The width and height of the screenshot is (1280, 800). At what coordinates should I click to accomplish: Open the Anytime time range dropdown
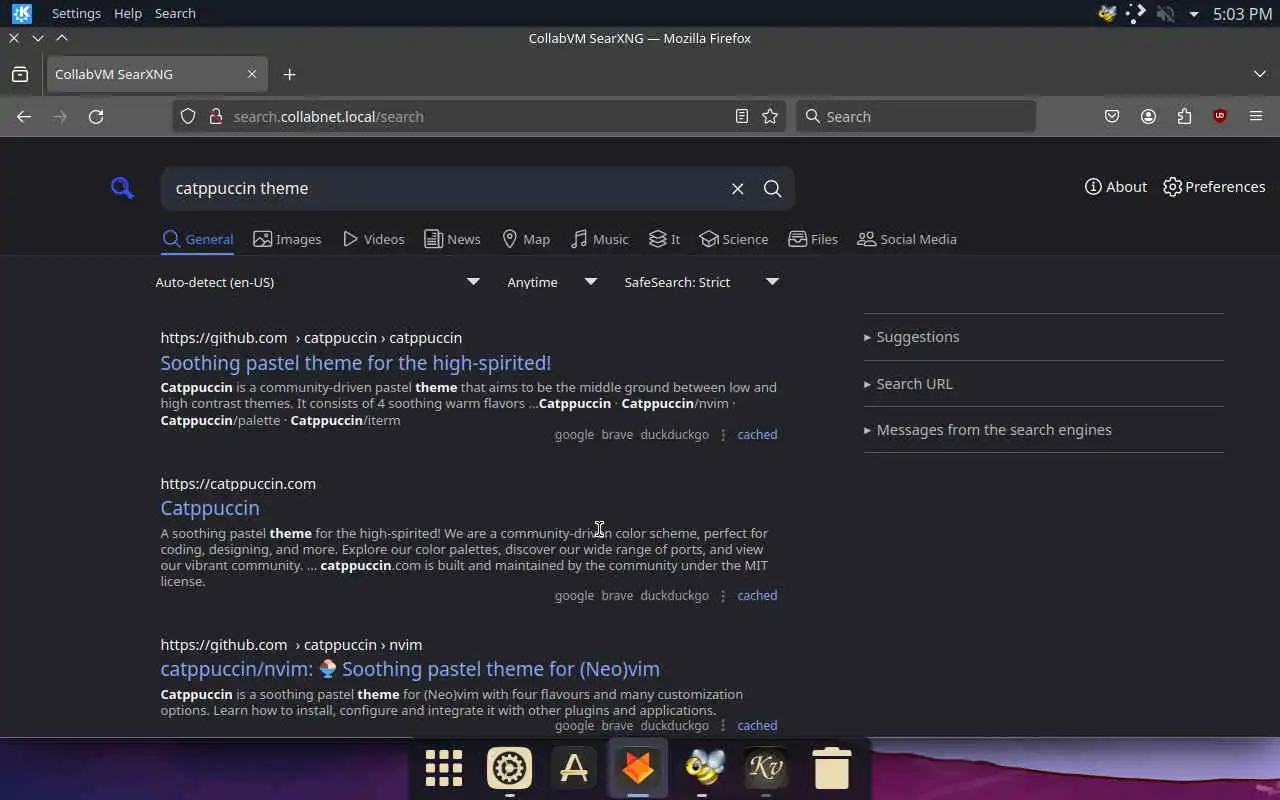[x=552, y=282]
